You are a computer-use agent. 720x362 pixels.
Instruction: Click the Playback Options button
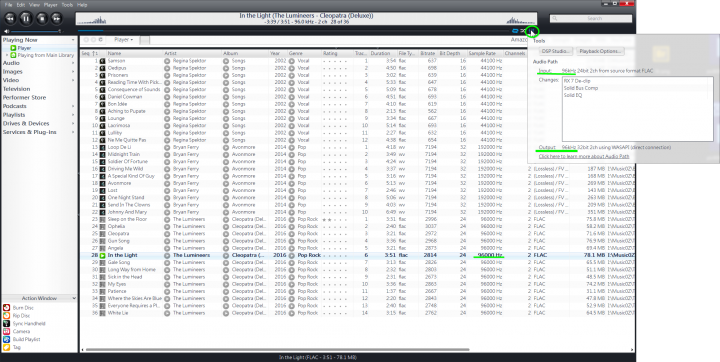point(600,51)
